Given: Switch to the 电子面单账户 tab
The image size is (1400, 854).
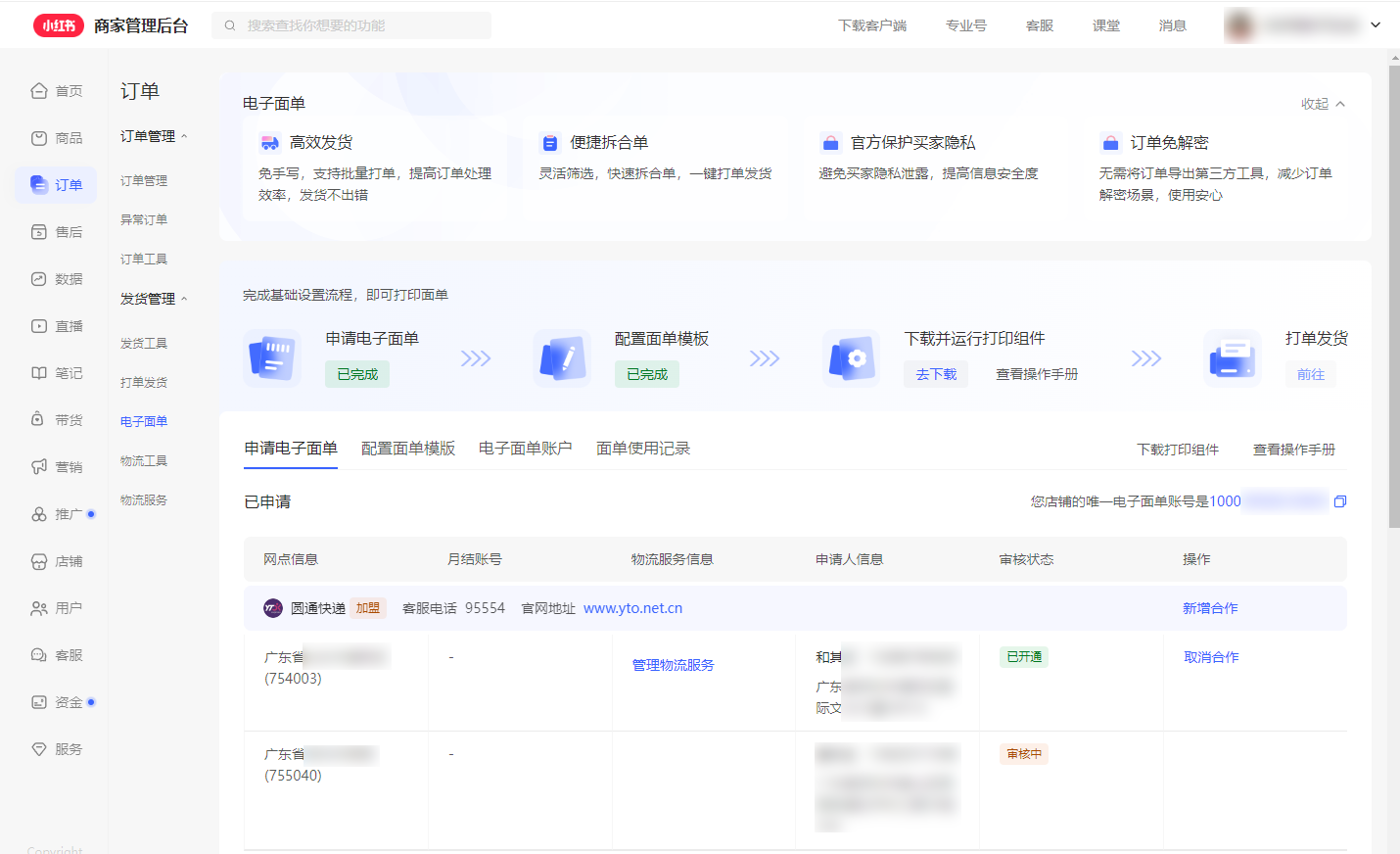Looking at the screenshot, I should (525, 449).
